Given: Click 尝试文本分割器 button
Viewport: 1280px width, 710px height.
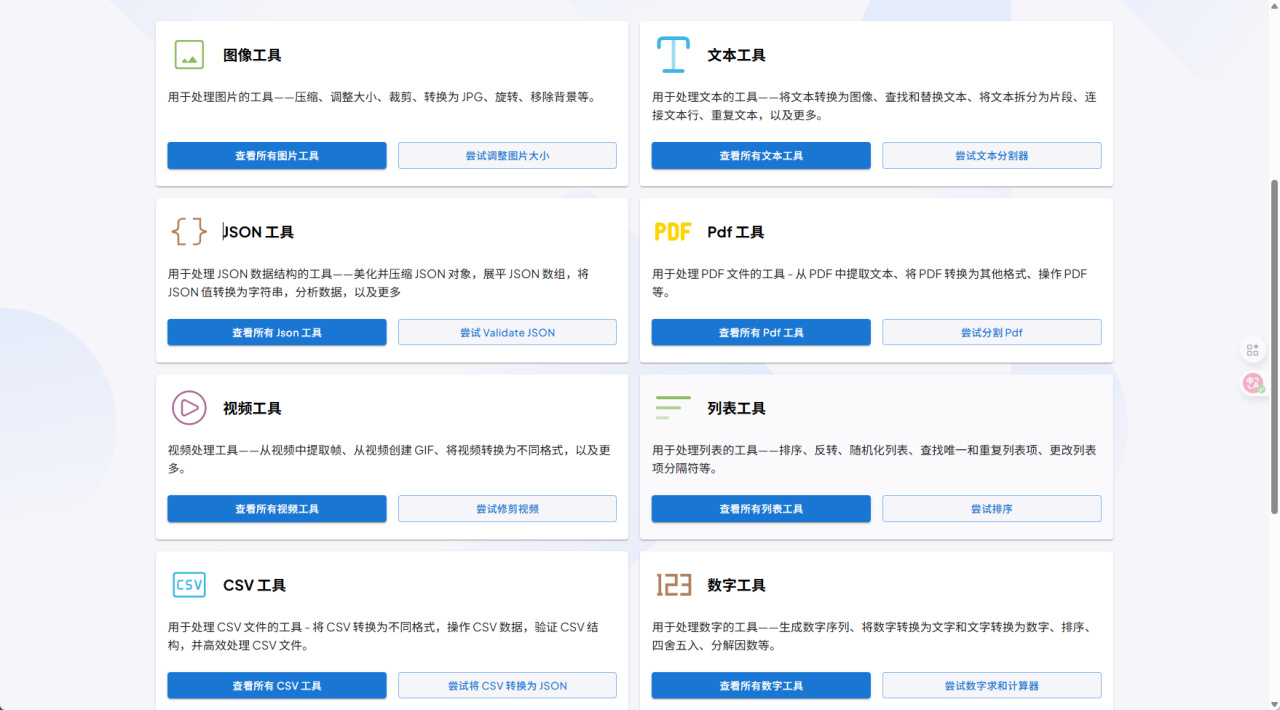Looking at the screenshot, I should pos(992,156).
